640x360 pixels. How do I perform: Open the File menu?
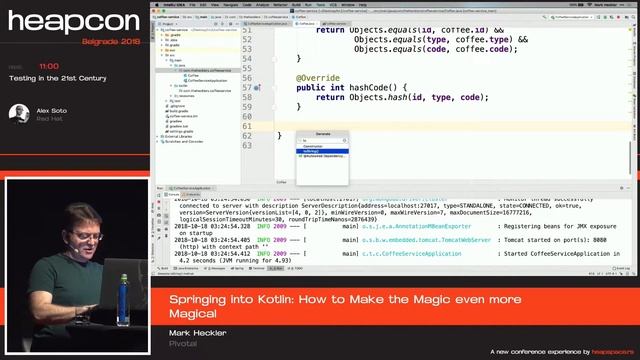pyautogui.click(x=192, y=5)
